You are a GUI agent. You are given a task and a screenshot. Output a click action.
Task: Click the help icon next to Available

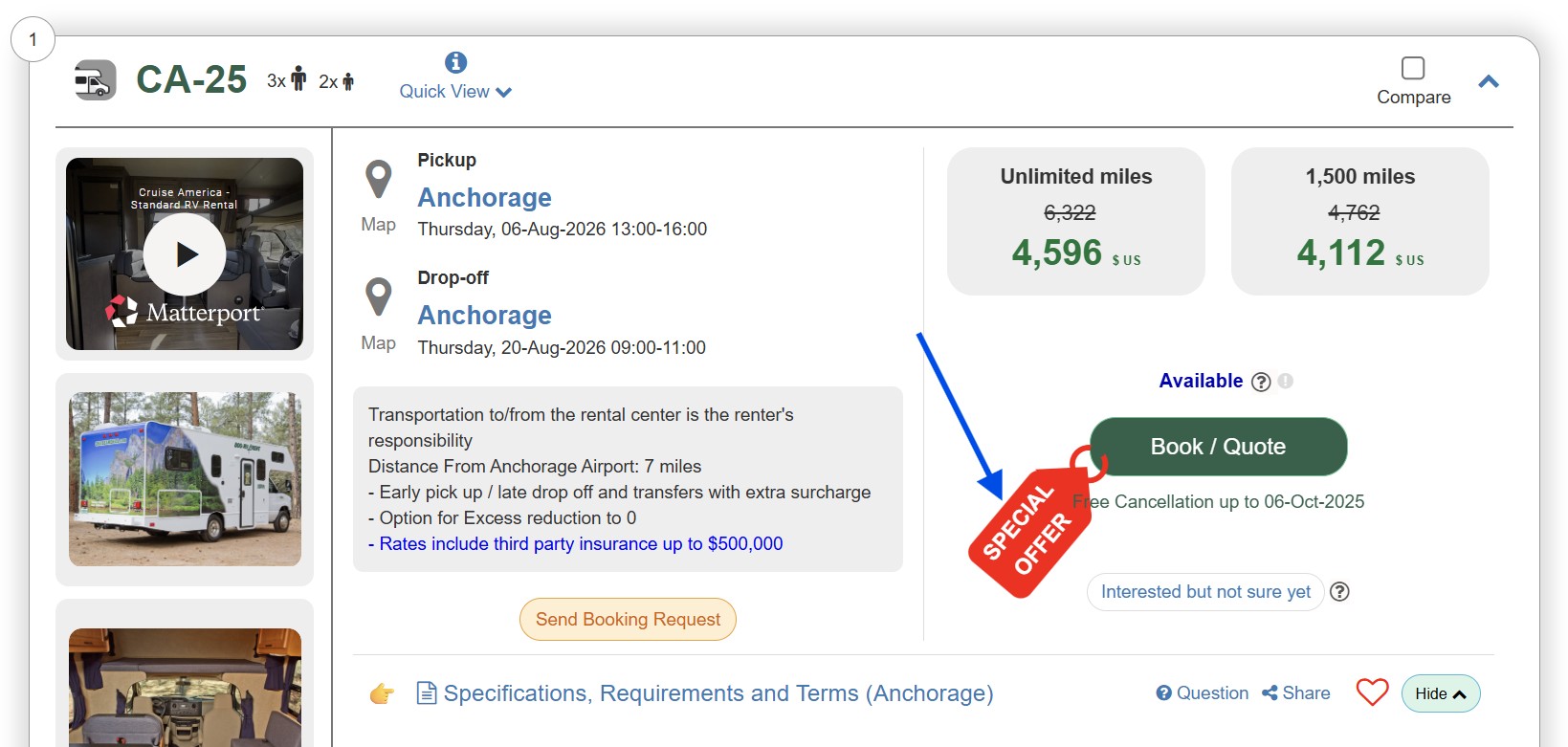1261,382
